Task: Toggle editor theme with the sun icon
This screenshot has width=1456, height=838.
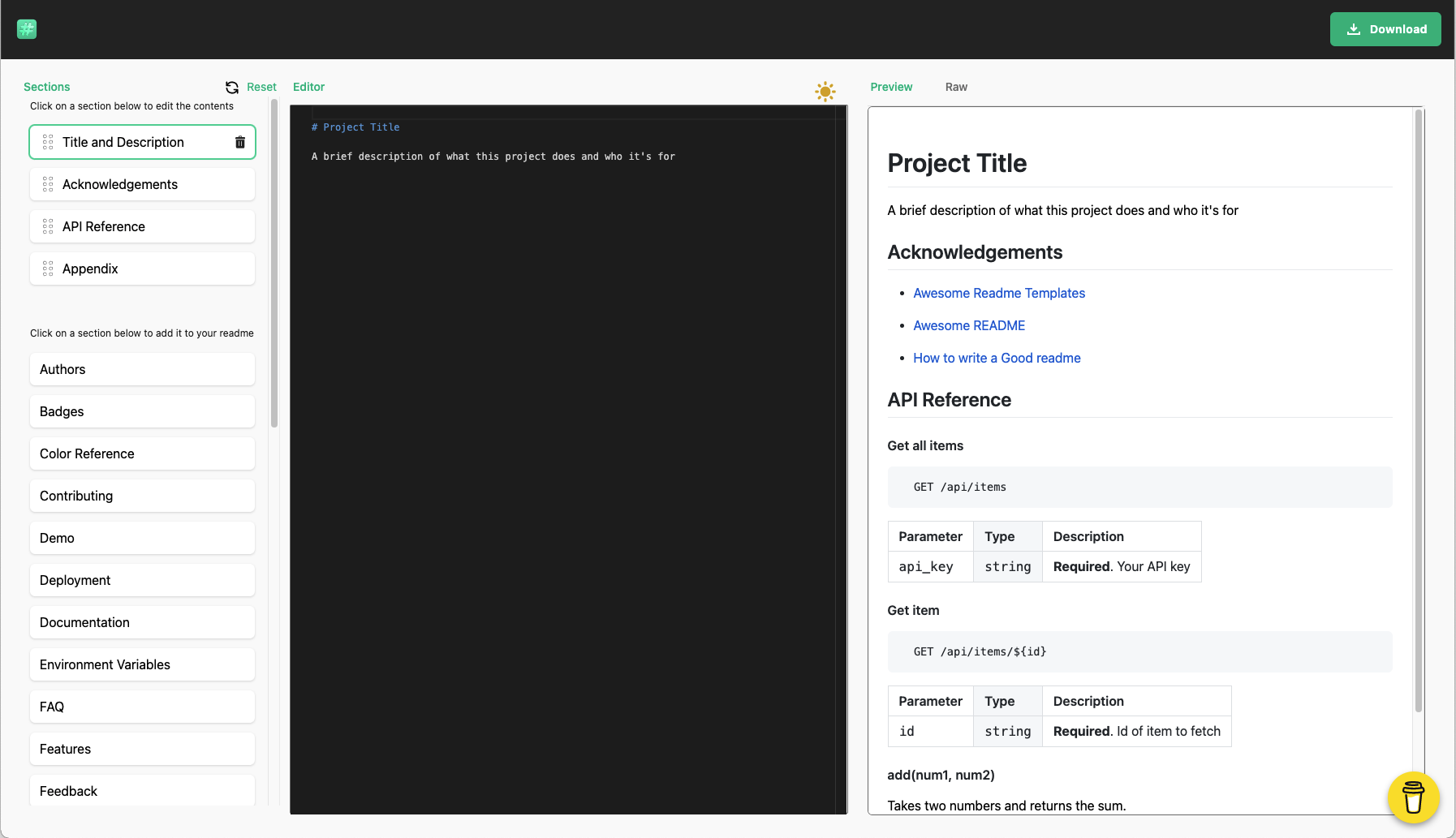Action: 825,92
